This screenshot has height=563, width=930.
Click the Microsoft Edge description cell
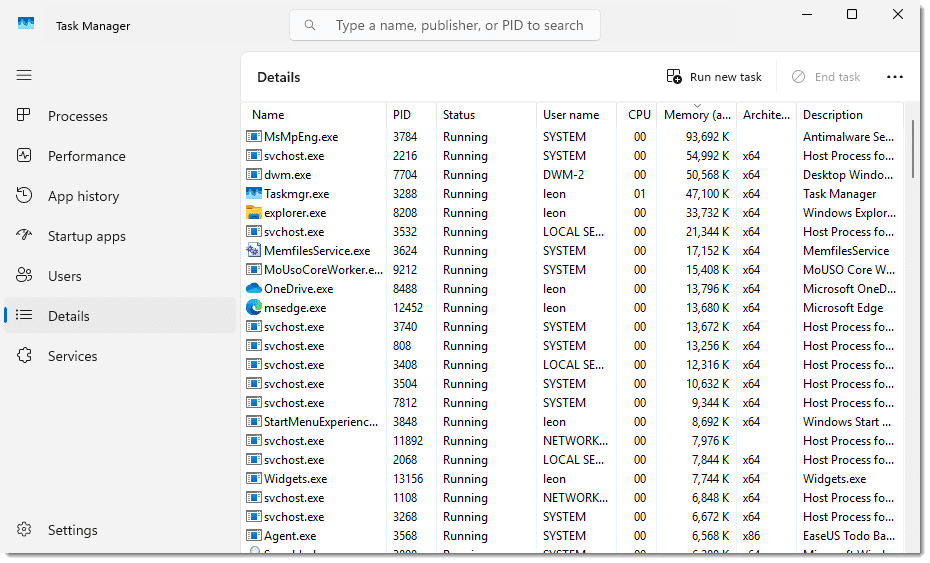[843, 307]
